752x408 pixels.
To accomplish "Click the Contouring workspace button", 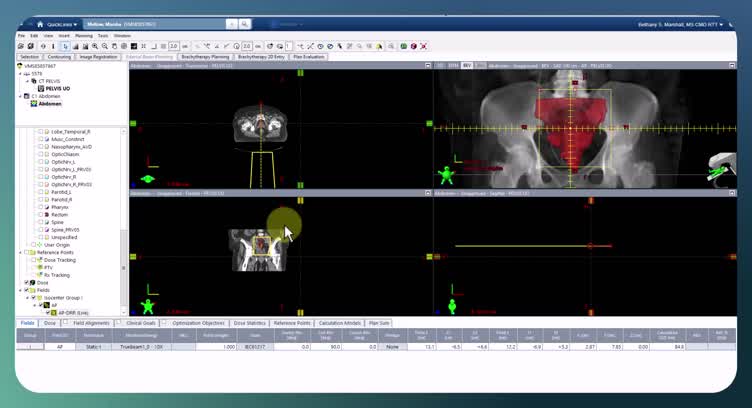I will 59,57.
